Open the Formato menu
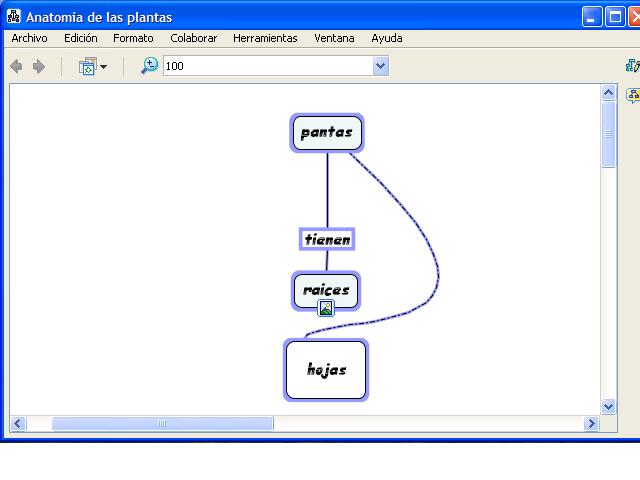This screenshot has height=480, width=640. tap(133, 38)
